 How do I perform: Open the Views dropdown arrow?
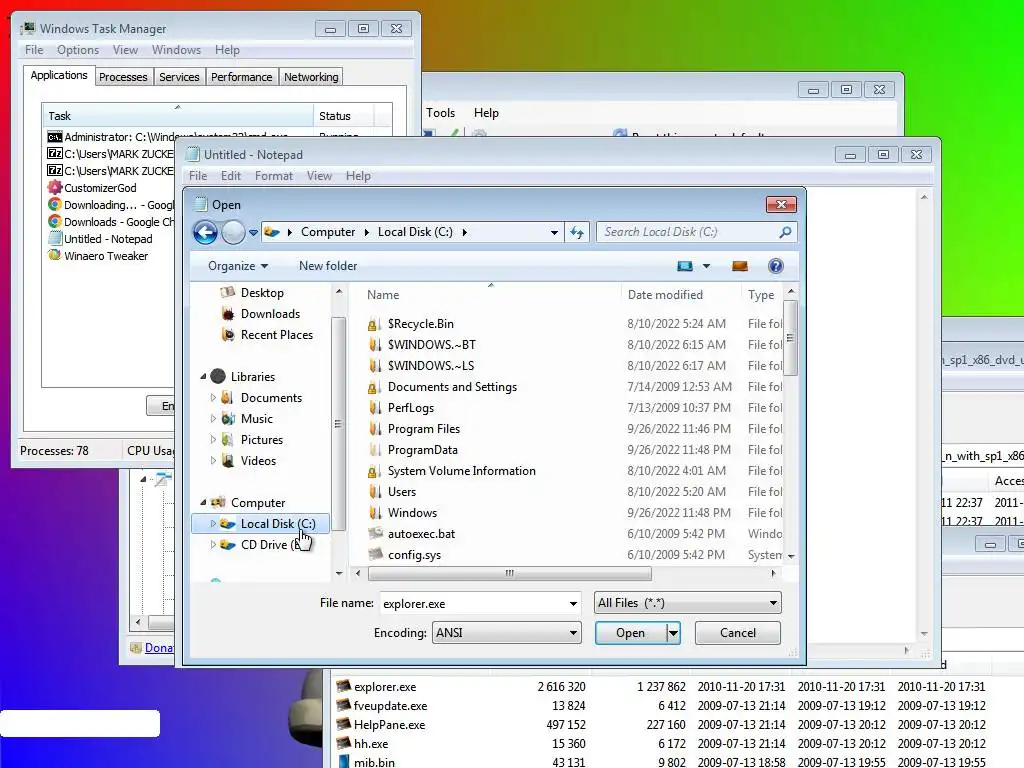706,266
